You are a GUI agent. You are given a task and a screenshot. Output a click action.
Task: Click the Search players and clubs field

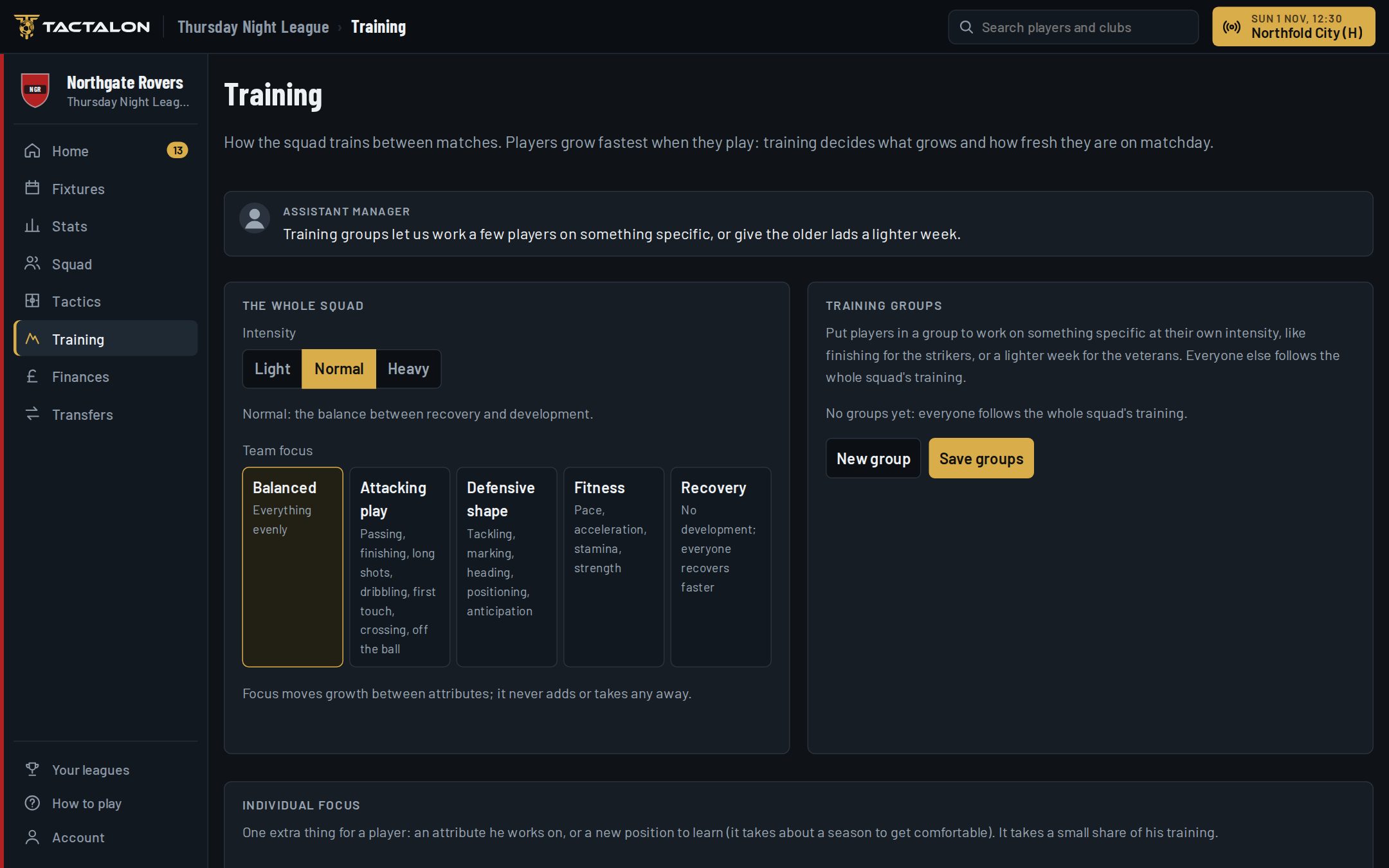pyautogui.click(x=1073, y=27)
